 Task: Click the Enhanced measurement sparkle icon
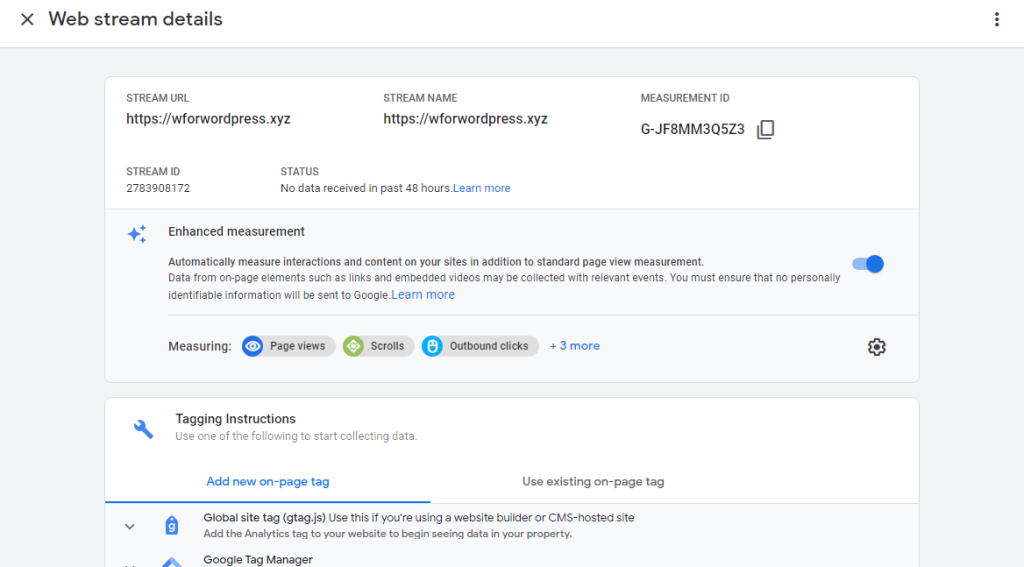tap(137, 234)
